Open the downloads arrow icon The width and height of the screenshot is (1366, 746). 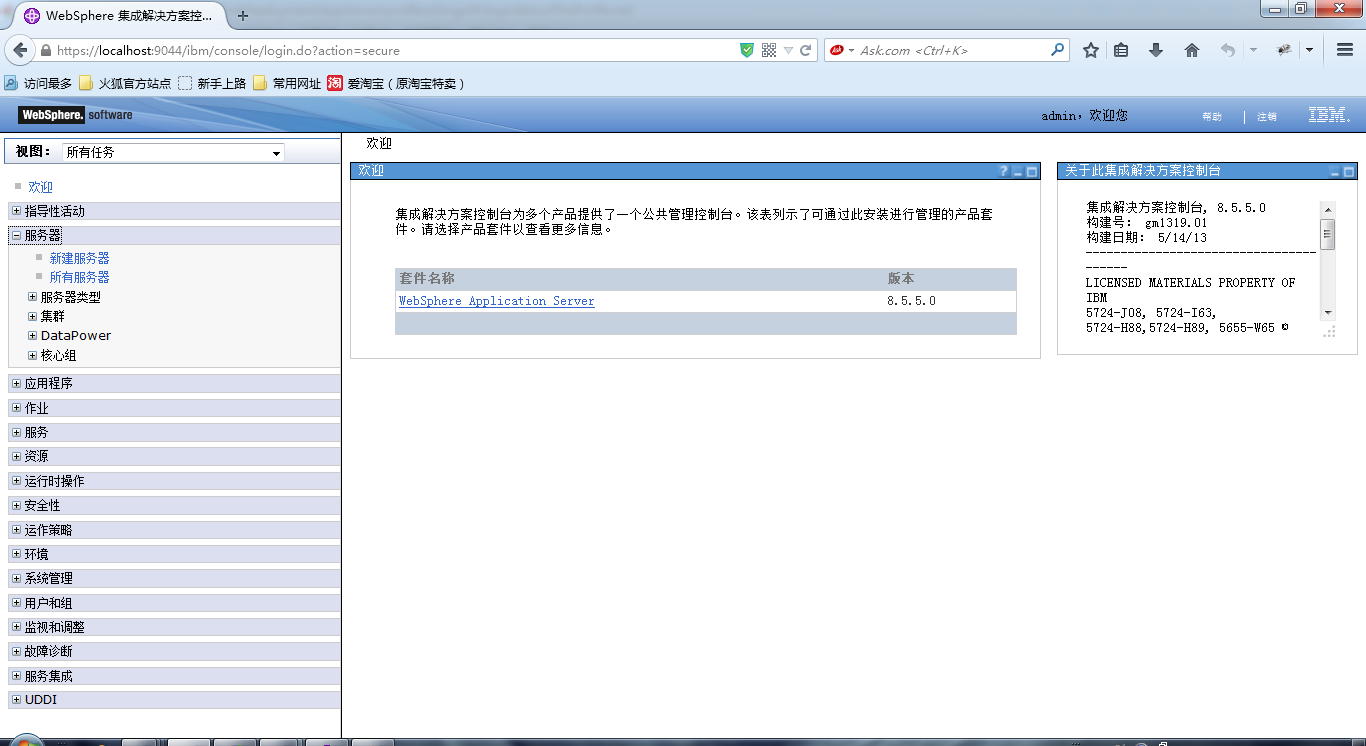point(1156,50)
